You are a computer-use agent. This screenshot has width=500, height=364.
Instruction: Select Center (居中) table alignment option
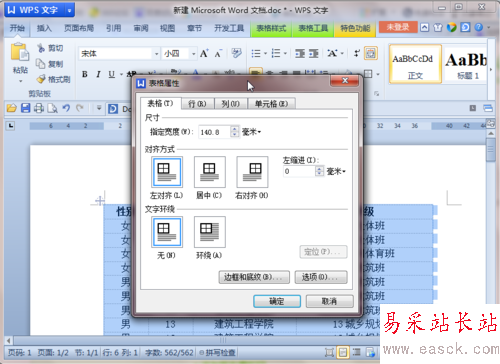(x=210, y=172)
